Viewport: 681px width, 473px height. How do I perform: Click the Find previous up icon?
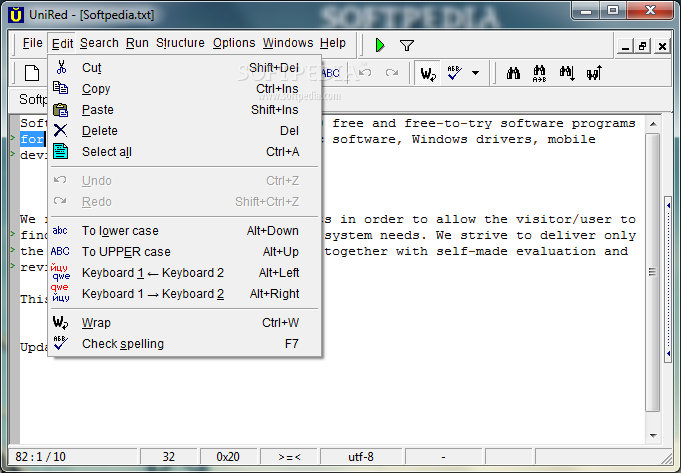coord(594,73)
